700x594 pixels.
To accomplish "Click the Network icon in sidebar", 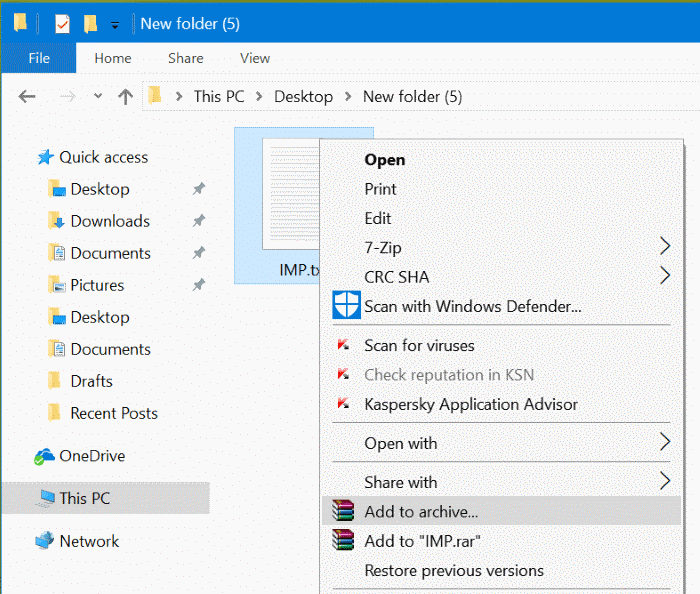I will click(x=45, y=540).
